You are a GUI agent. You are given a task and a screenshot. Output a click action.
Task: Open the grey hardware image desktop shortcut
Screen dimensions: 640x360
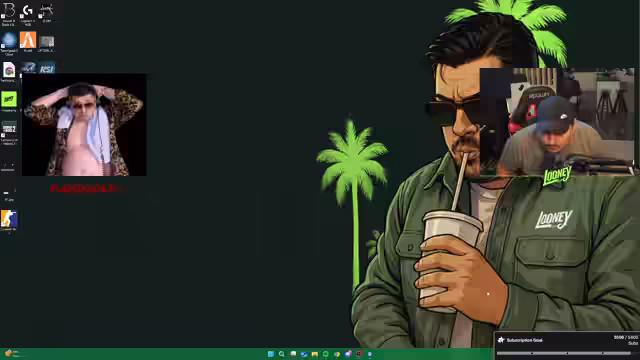47,43
